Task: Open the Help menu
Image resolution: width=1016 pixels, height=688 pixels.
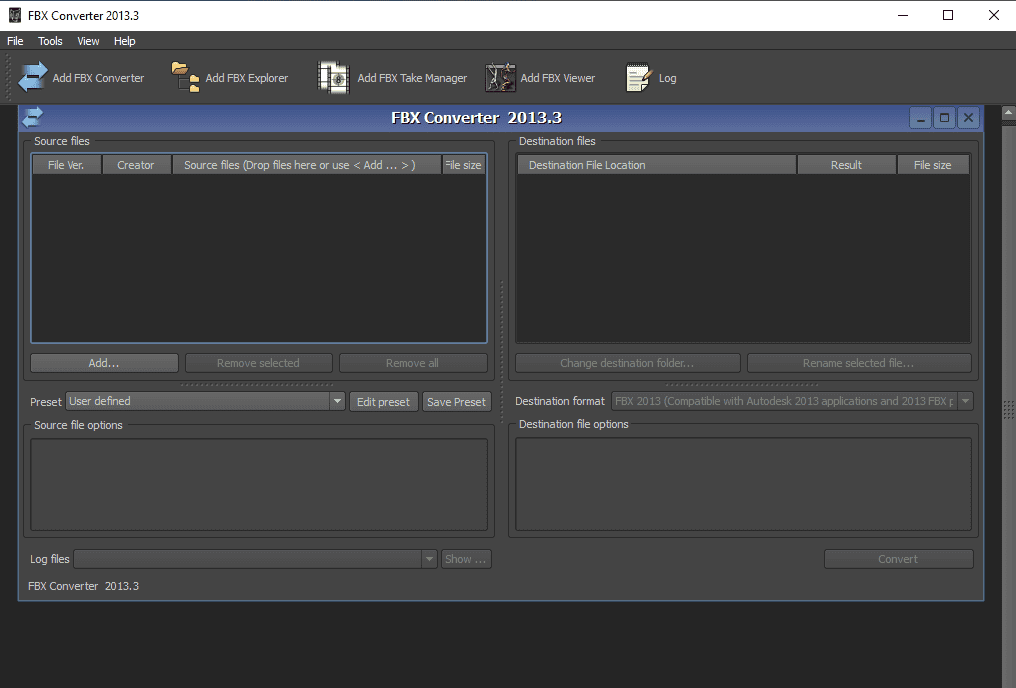Action: pyautogui.click(x=124, y=41)
